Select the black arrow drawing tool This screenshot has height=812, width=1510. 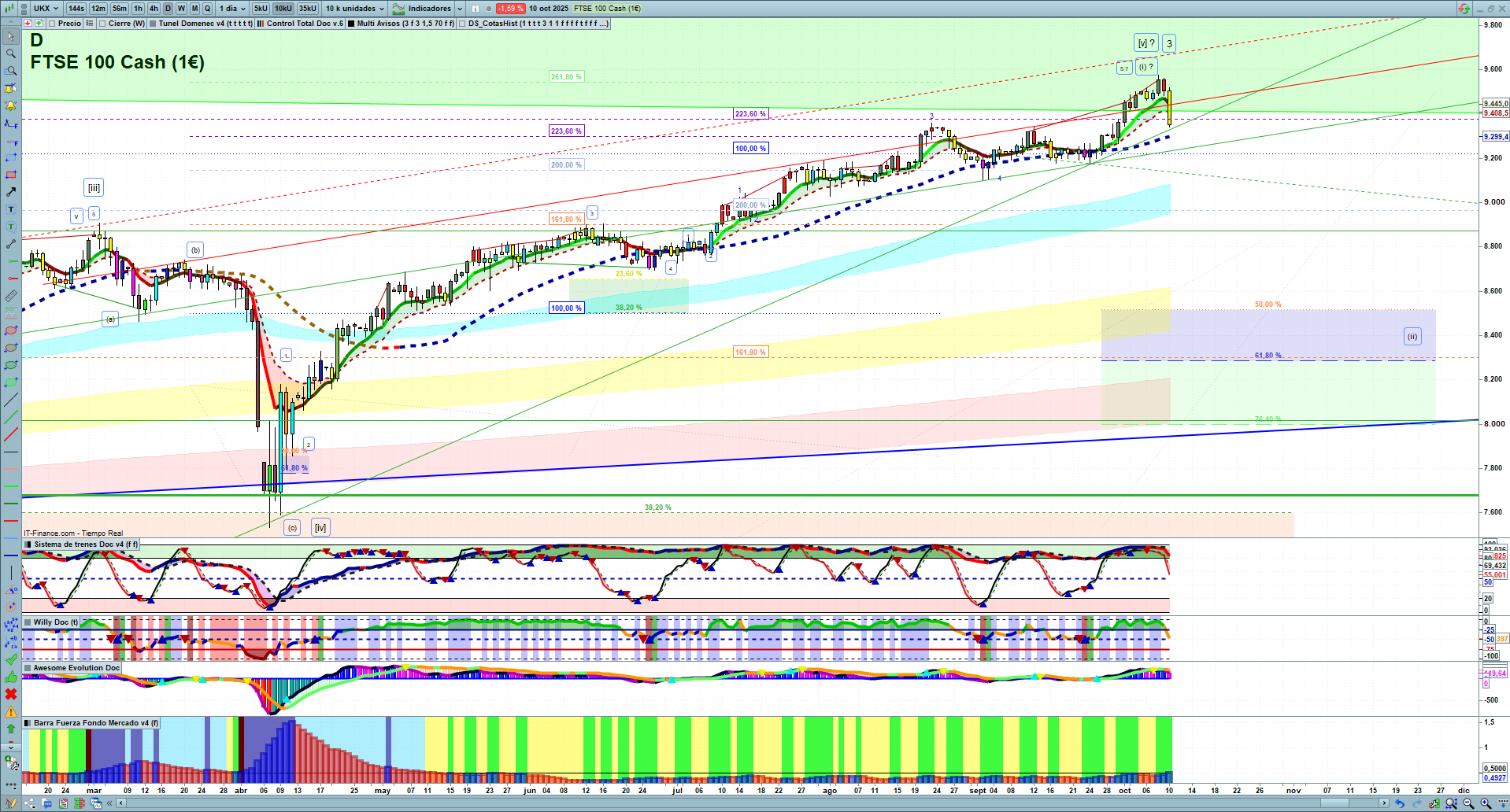[11, 192]
